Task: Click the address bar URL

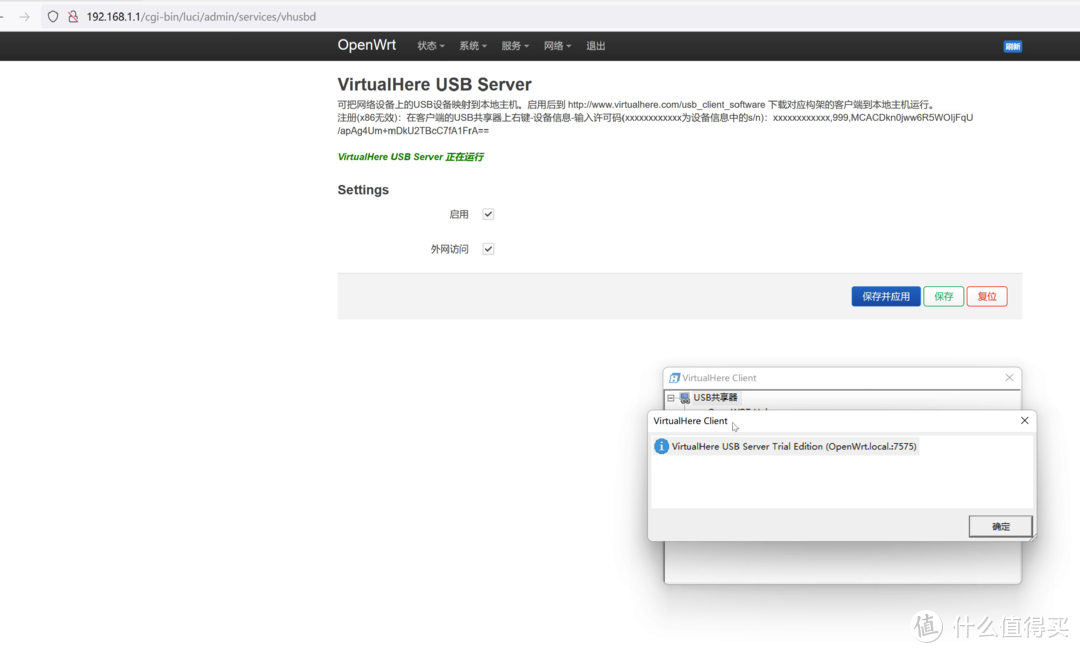Action: pyautogui.click(x=201, y=17)
